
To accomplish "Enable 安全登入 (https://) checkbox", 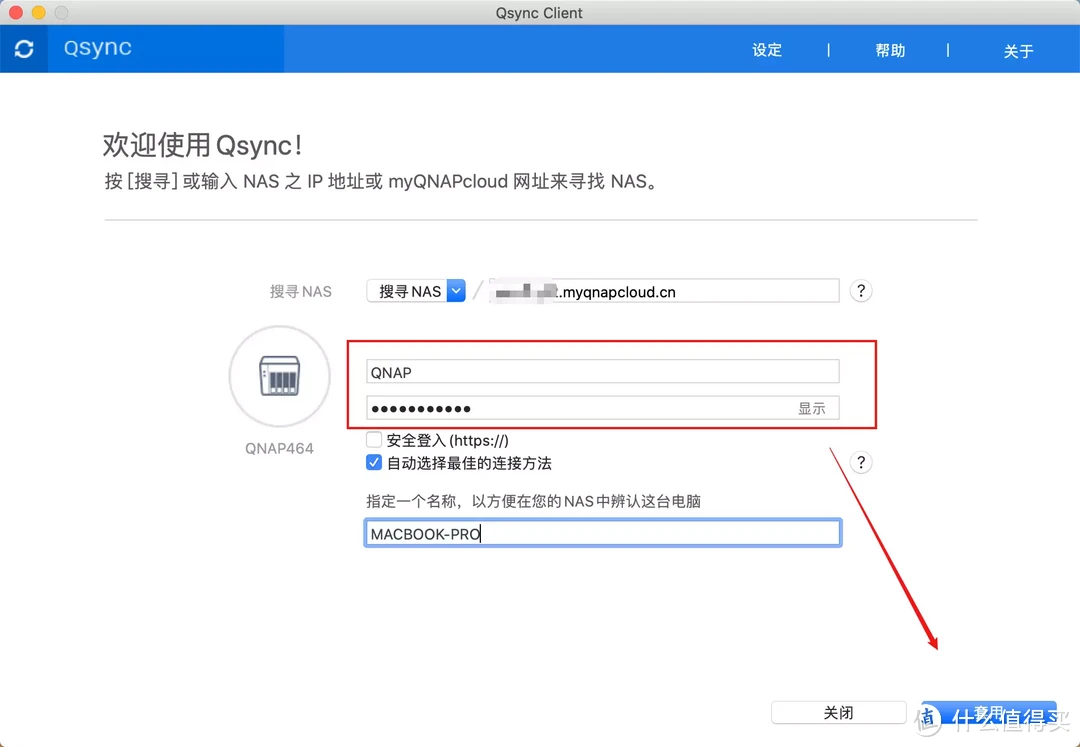I will tap(374, 439).
